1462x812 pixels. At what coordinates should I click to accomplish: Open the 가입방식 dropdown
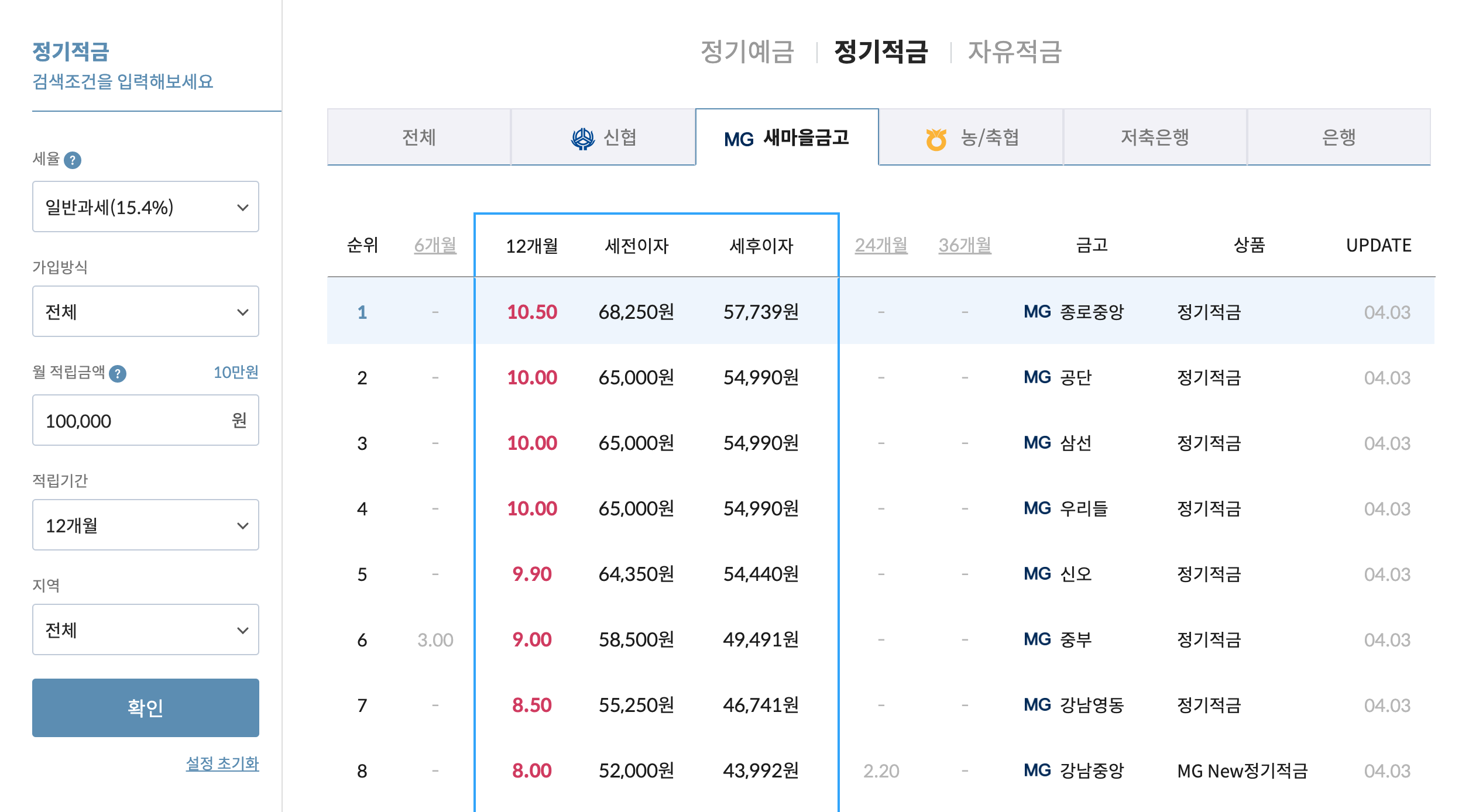point(145,311)
